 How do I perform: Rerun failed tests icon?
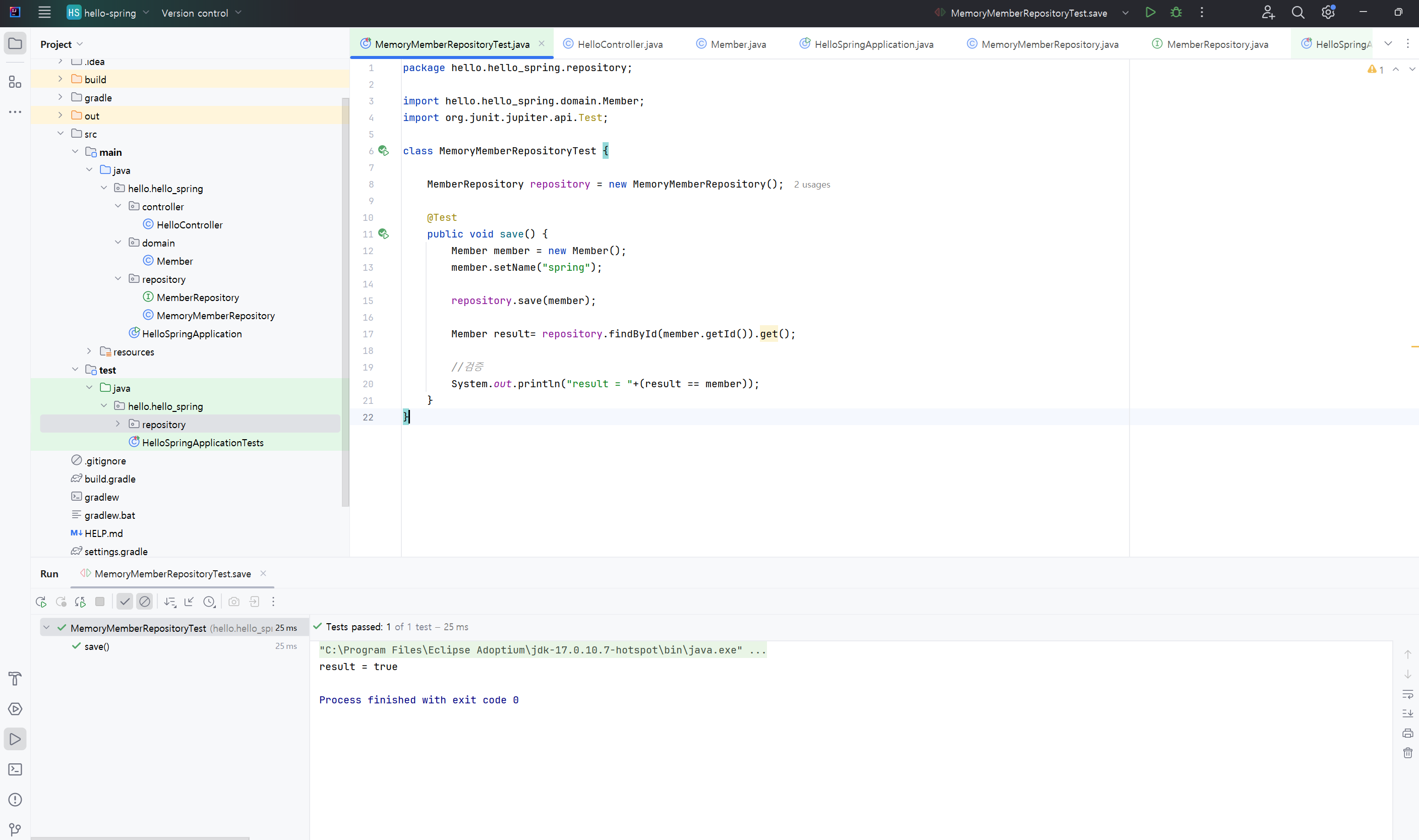(61, 602)
